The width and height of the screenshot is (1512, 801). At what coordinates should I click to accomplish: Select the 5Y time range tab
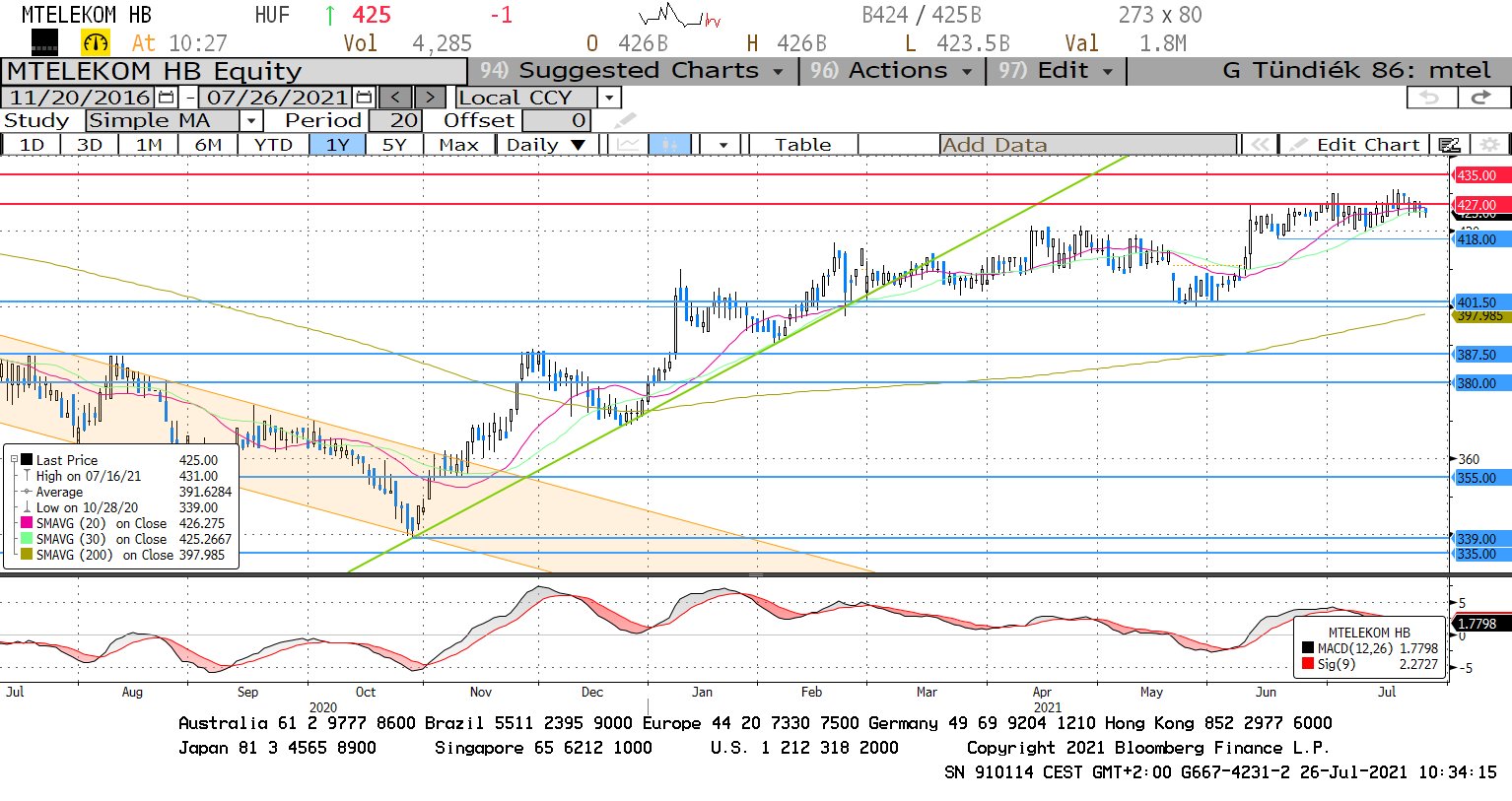click(x=394, y=145)
